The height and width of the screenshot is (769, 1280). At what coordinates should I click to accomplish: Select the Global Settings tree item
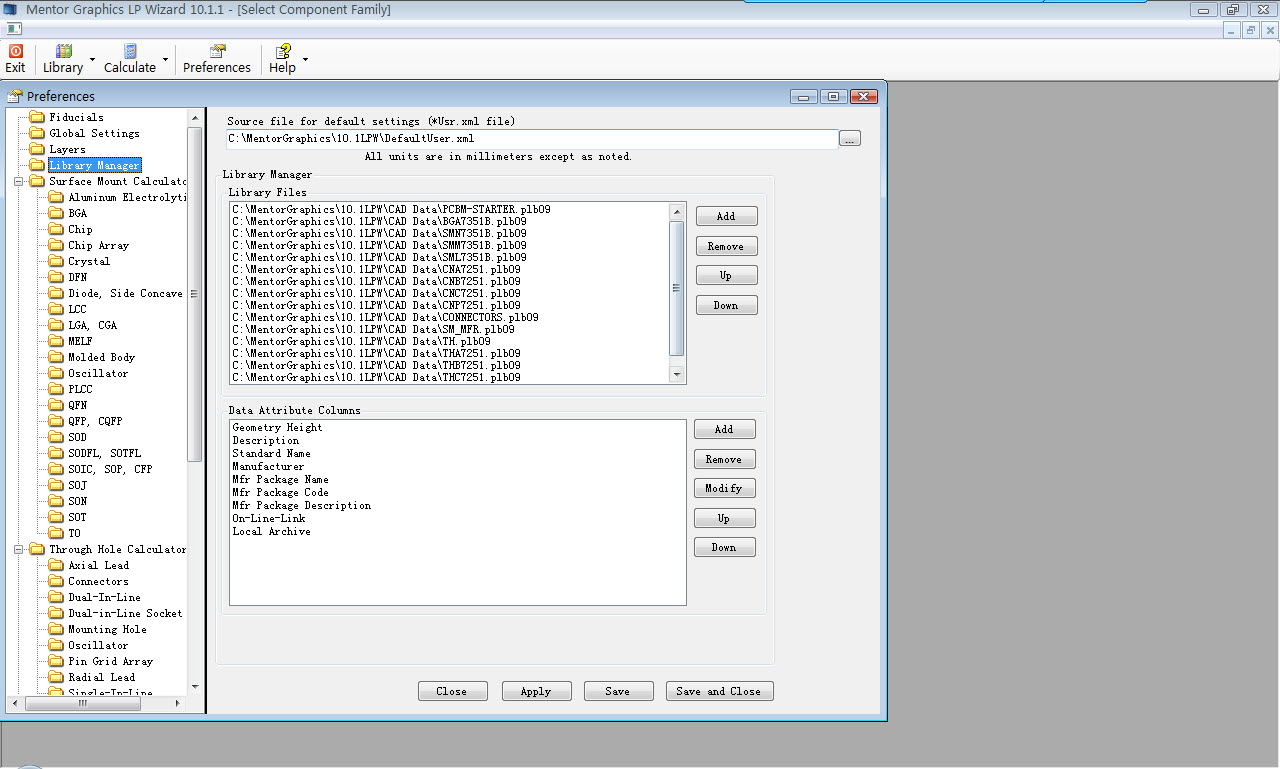click(95, 133)
